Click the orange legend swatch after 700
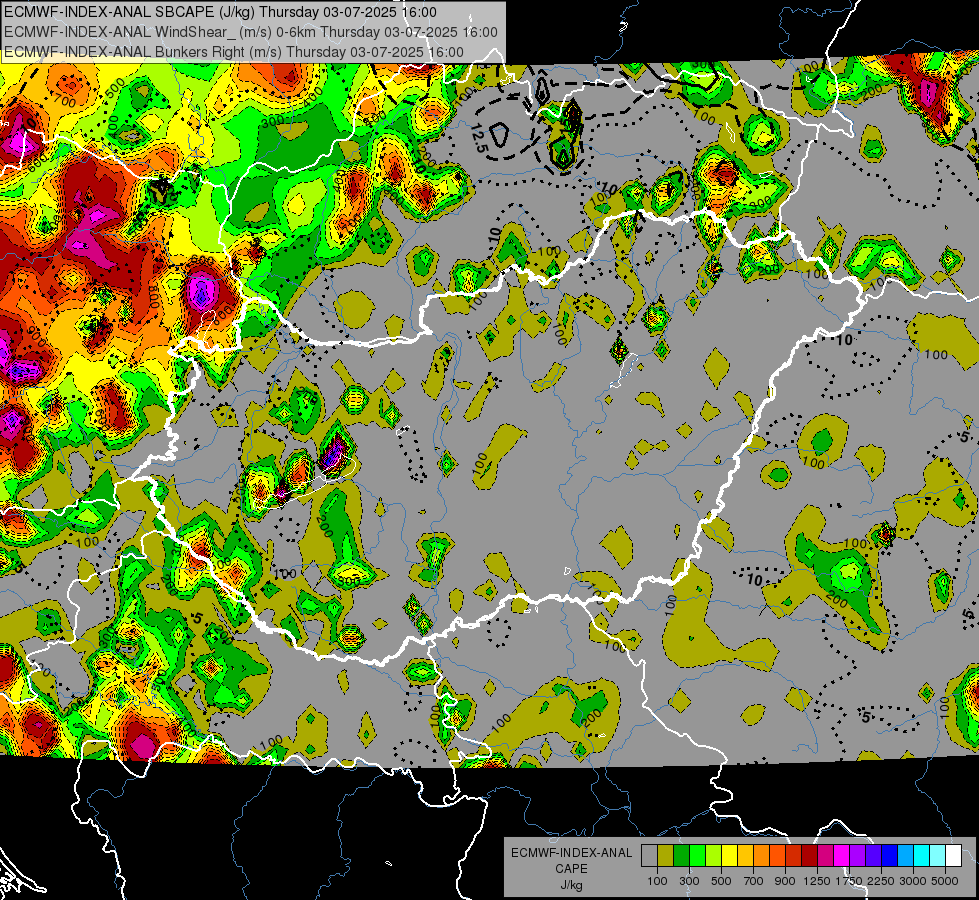Image resolution: width=979 pixels, height=900 pixels. pyautogui.click(x=761, y=855)
